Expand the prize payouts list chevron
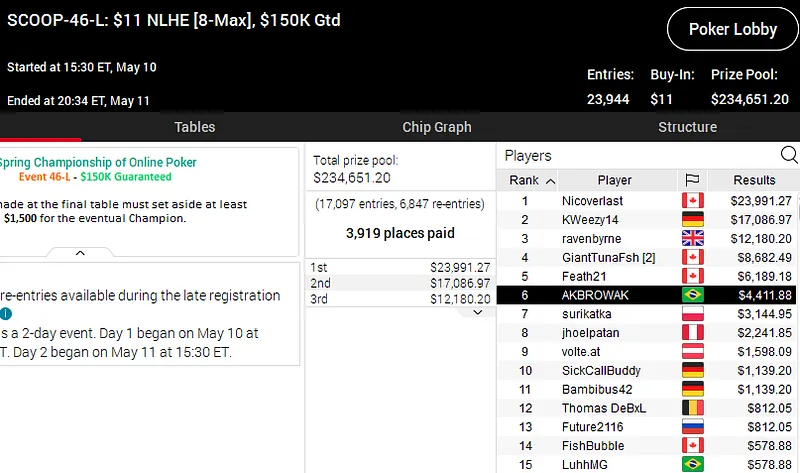Image resolution: width=800 pixels, height=473 pixels. [477, 312]
